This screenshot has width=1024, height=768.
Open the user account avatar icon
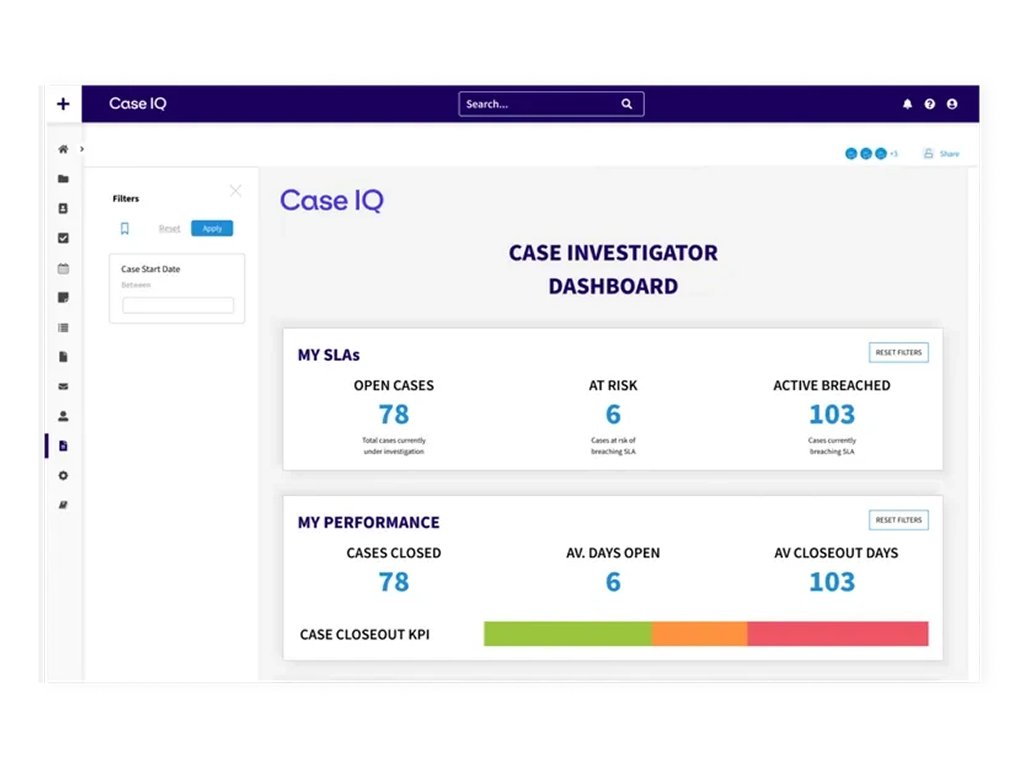[952, 104]
